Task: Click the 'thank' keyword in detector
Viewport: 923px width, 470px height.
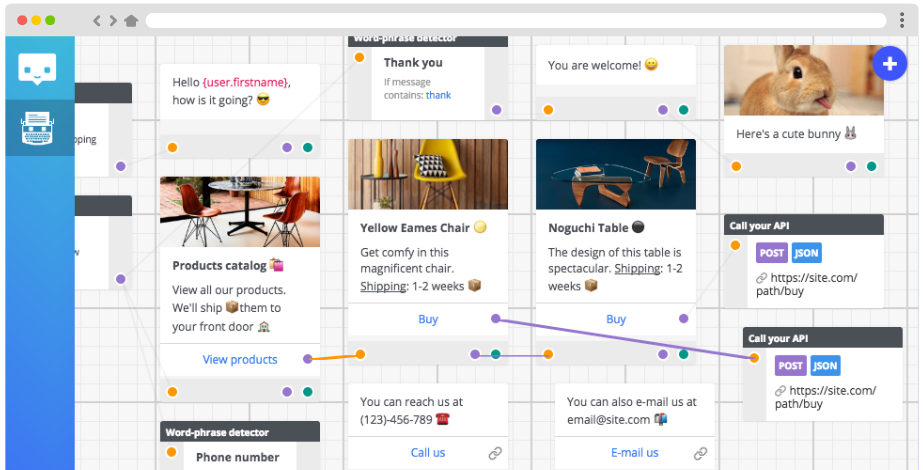Action: (x=439, y=95)
